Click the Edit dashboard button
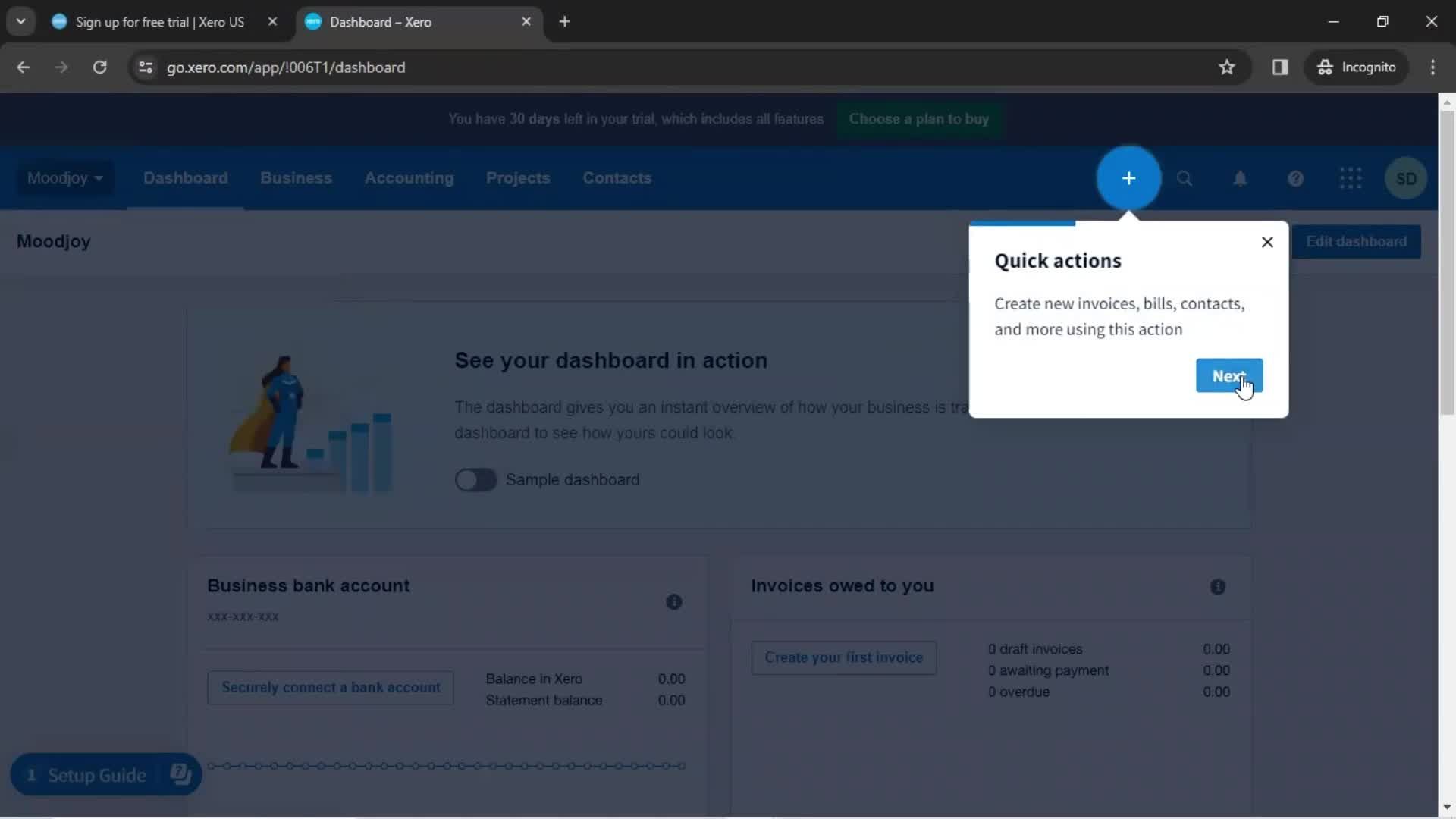This screenshot has height=819, width=1456. 1356,242
